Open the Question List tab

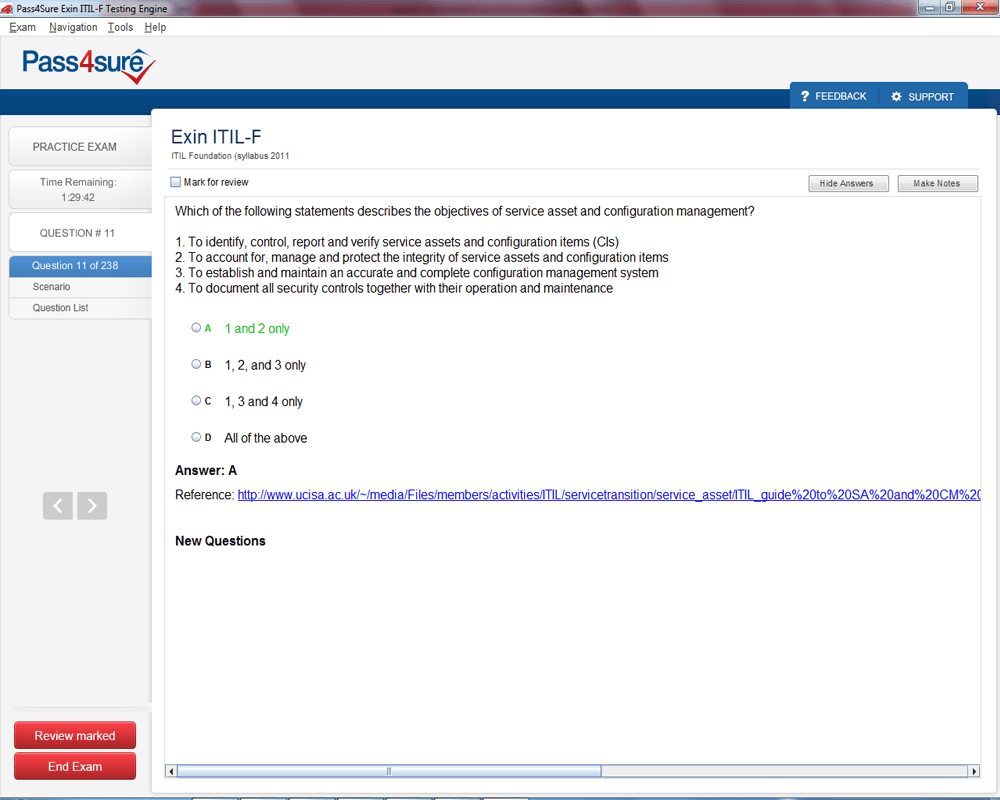80,308
